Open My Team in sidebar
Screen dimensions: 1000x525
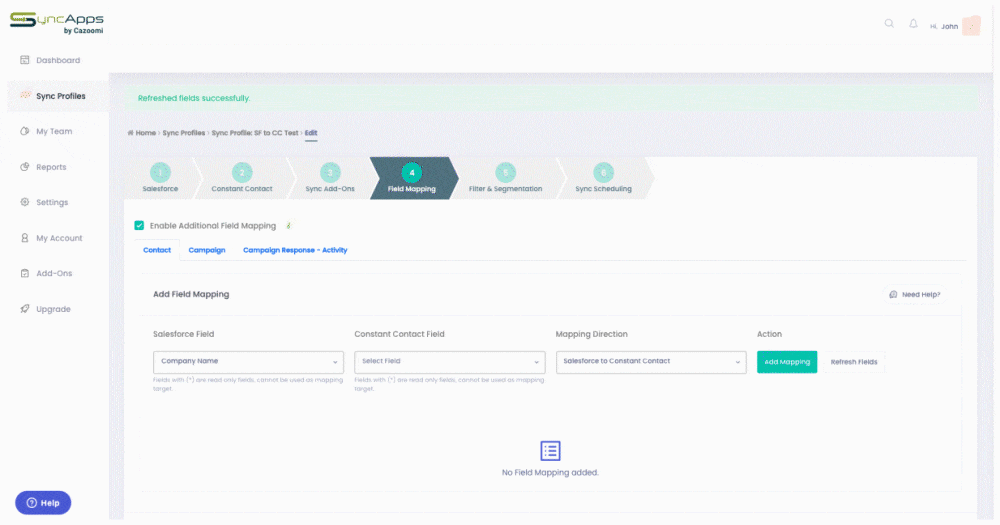click(54, 131)
